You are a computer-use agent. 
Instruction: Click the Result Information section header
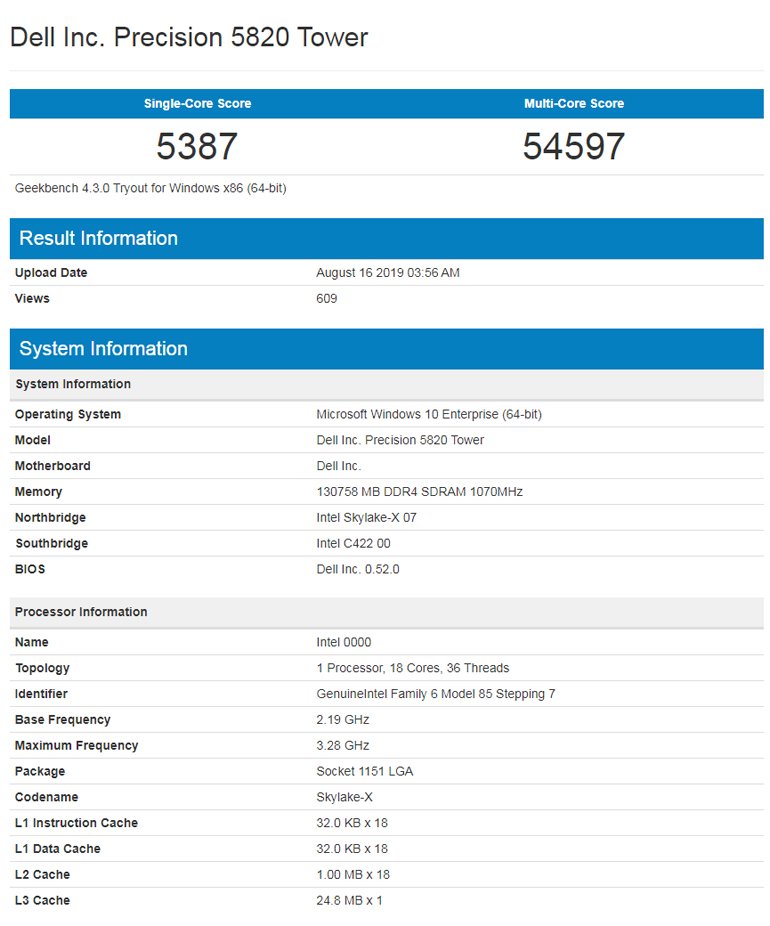(98, 238)
